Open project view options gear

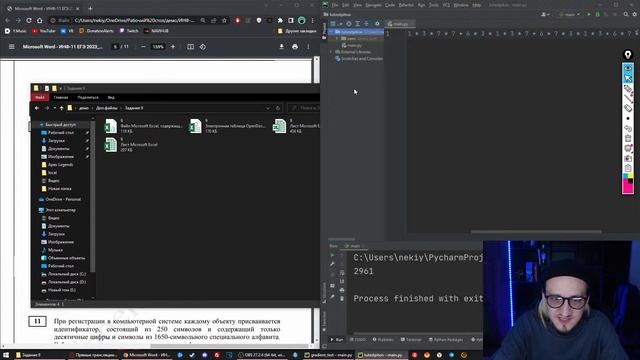pyautogui.click(x=377, y=24)
